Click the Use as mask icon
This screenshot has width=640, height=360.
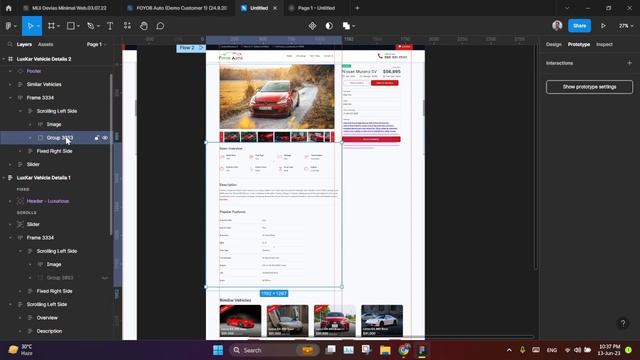329,26
